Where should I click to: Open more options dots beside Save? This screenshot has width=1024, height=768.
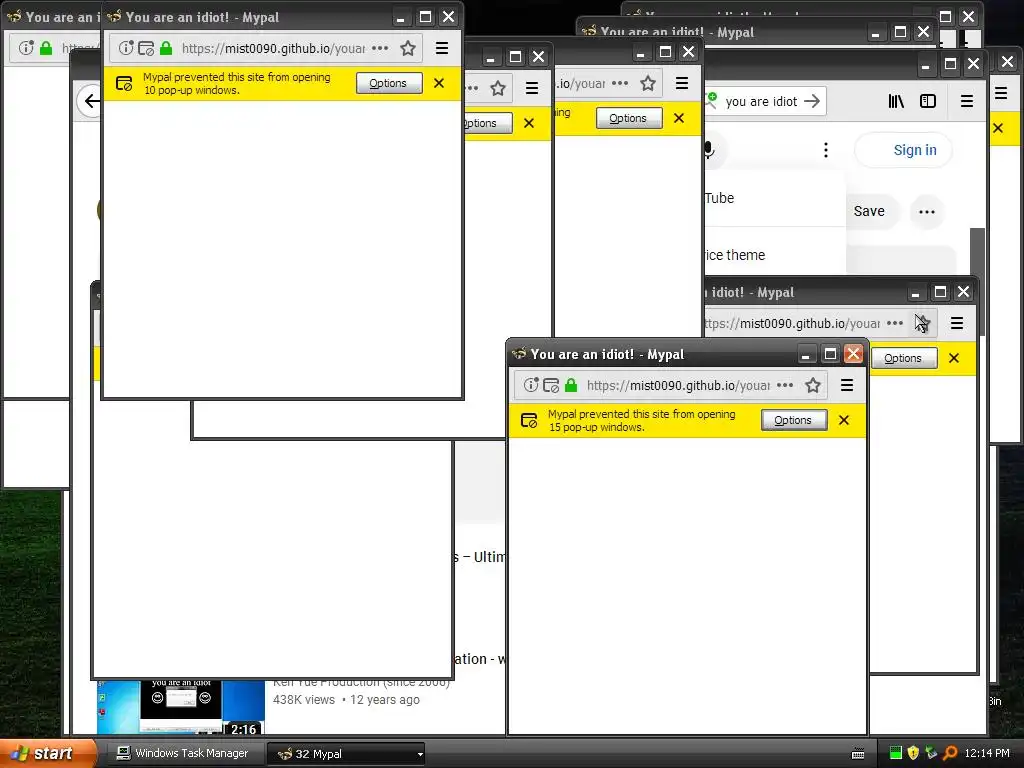(927, 212)
